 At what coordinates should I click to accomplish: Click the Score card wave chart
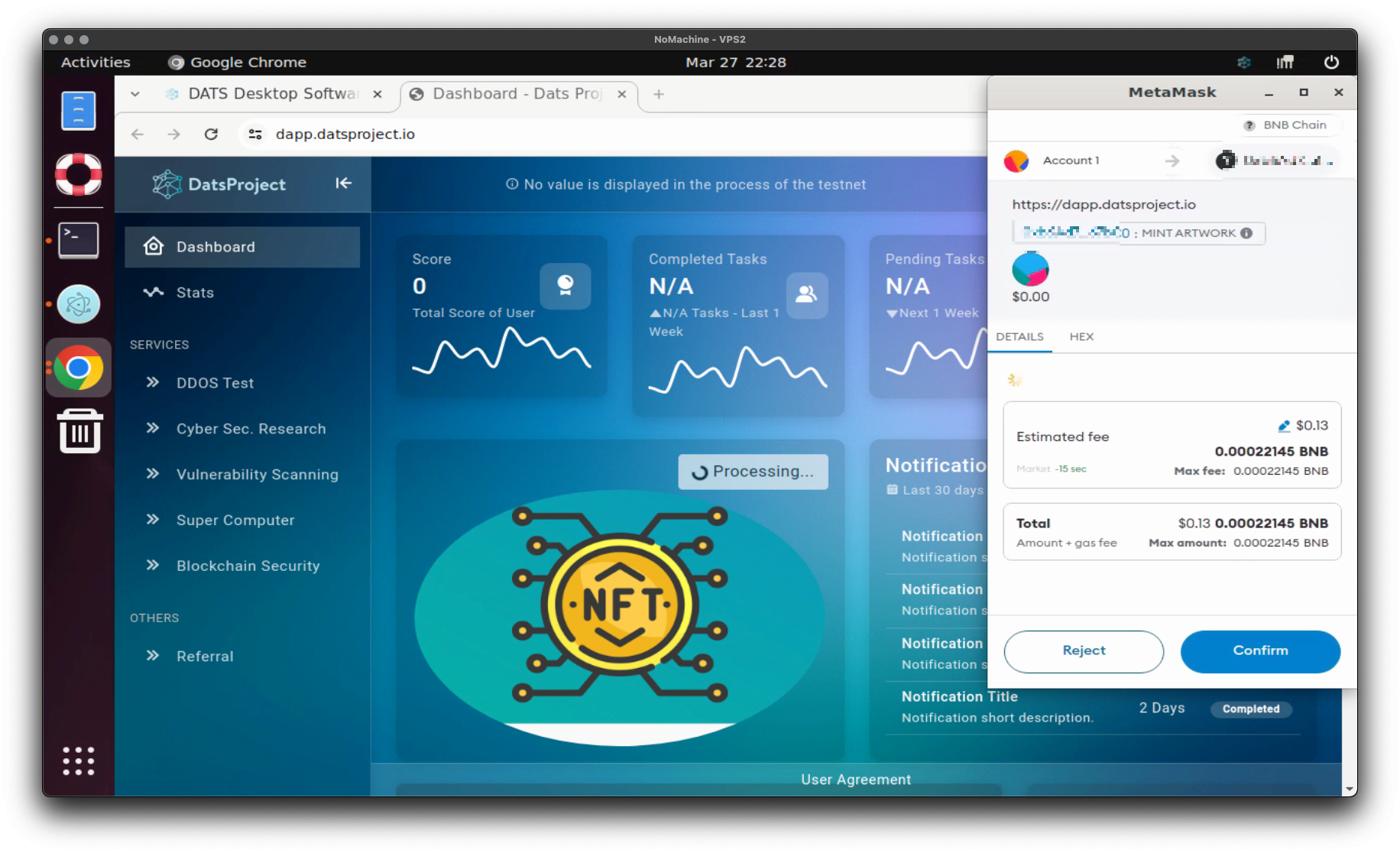(501, 352)
